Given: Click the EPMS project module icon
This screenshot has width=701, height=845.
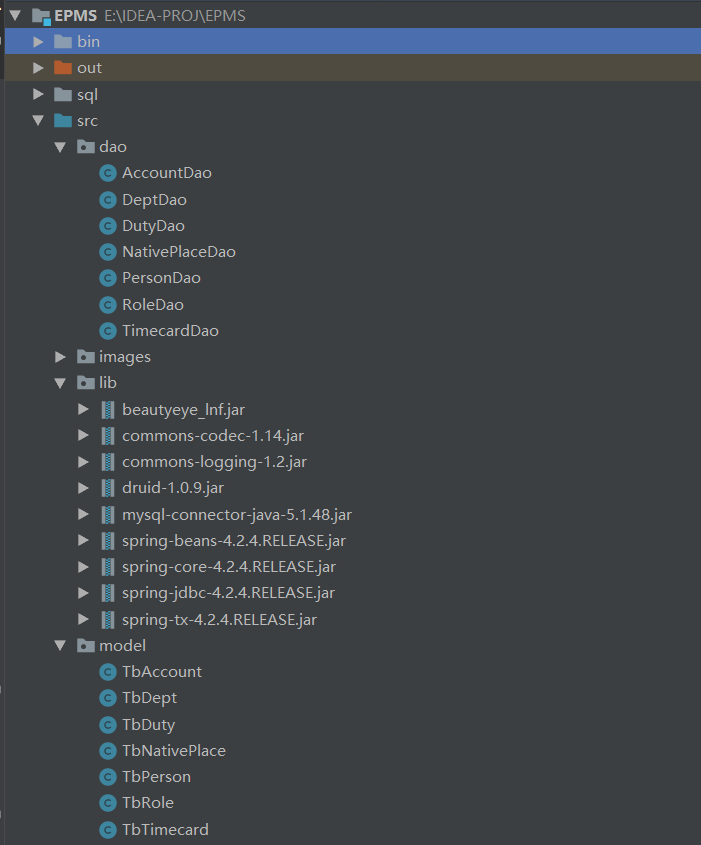Looking at the screenshot, I should (41, 16).
